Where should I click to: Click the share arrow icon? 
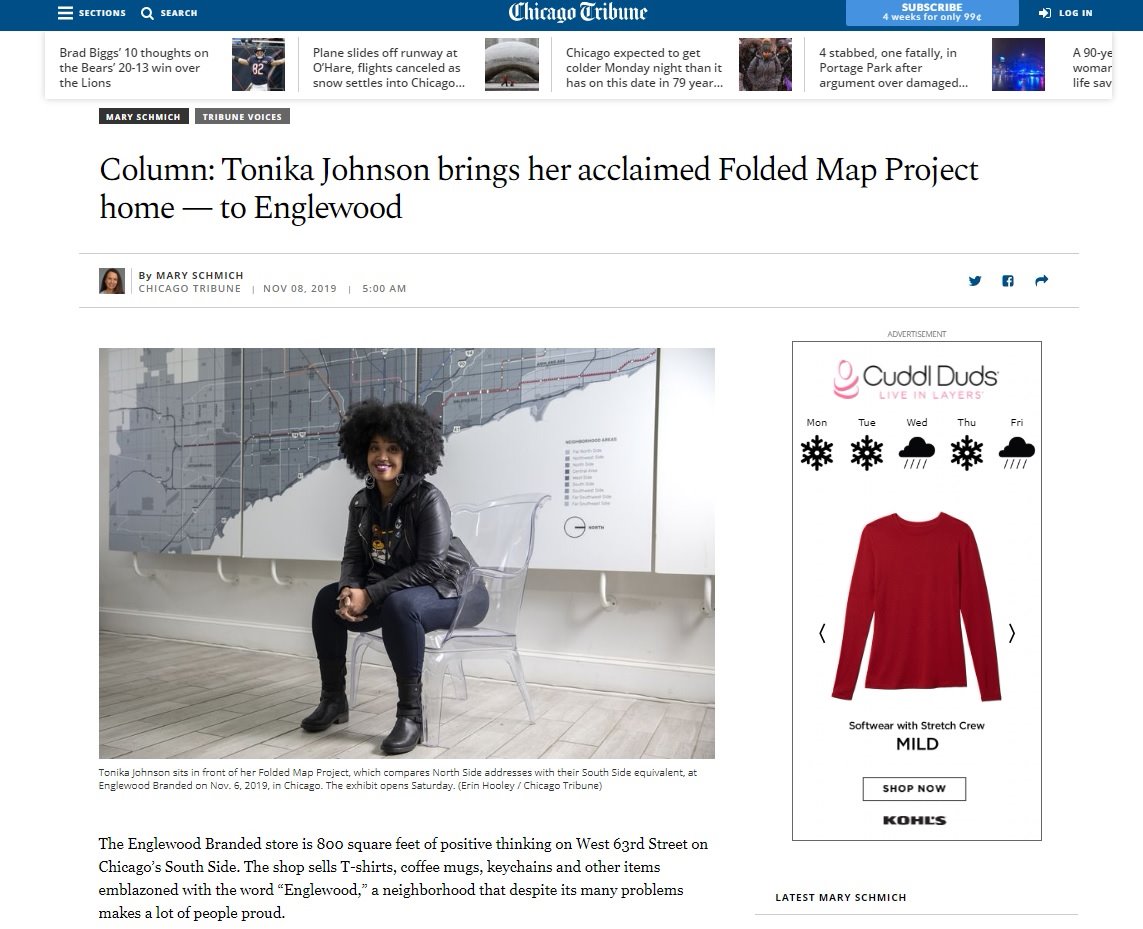pos(1042,281)
